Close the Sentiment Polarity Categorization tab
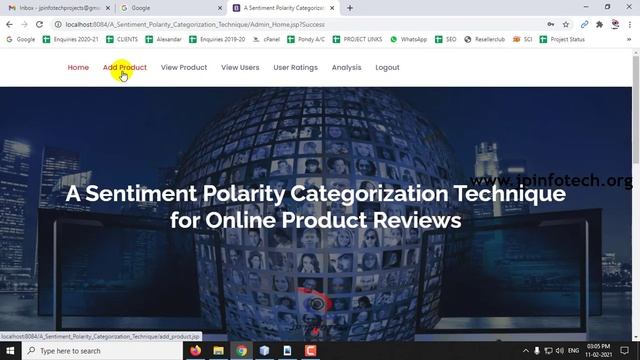The height and width of the screenshot is (360, 640). click(332, 8)
